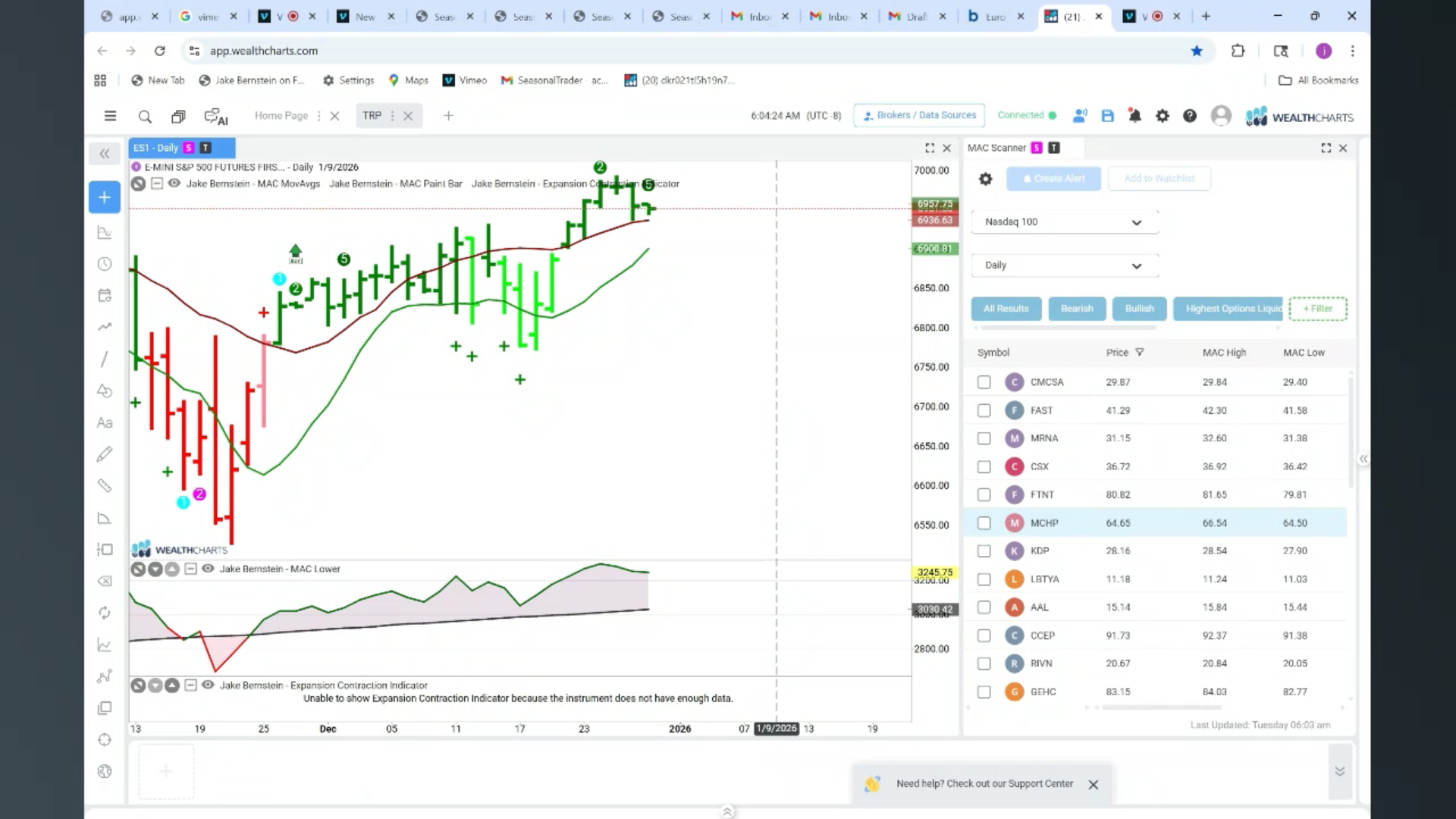The height and width of the screenshot is (819, 1456).
Task: Open the Daily timeframe dropdown
Action: pos(1064,265)
